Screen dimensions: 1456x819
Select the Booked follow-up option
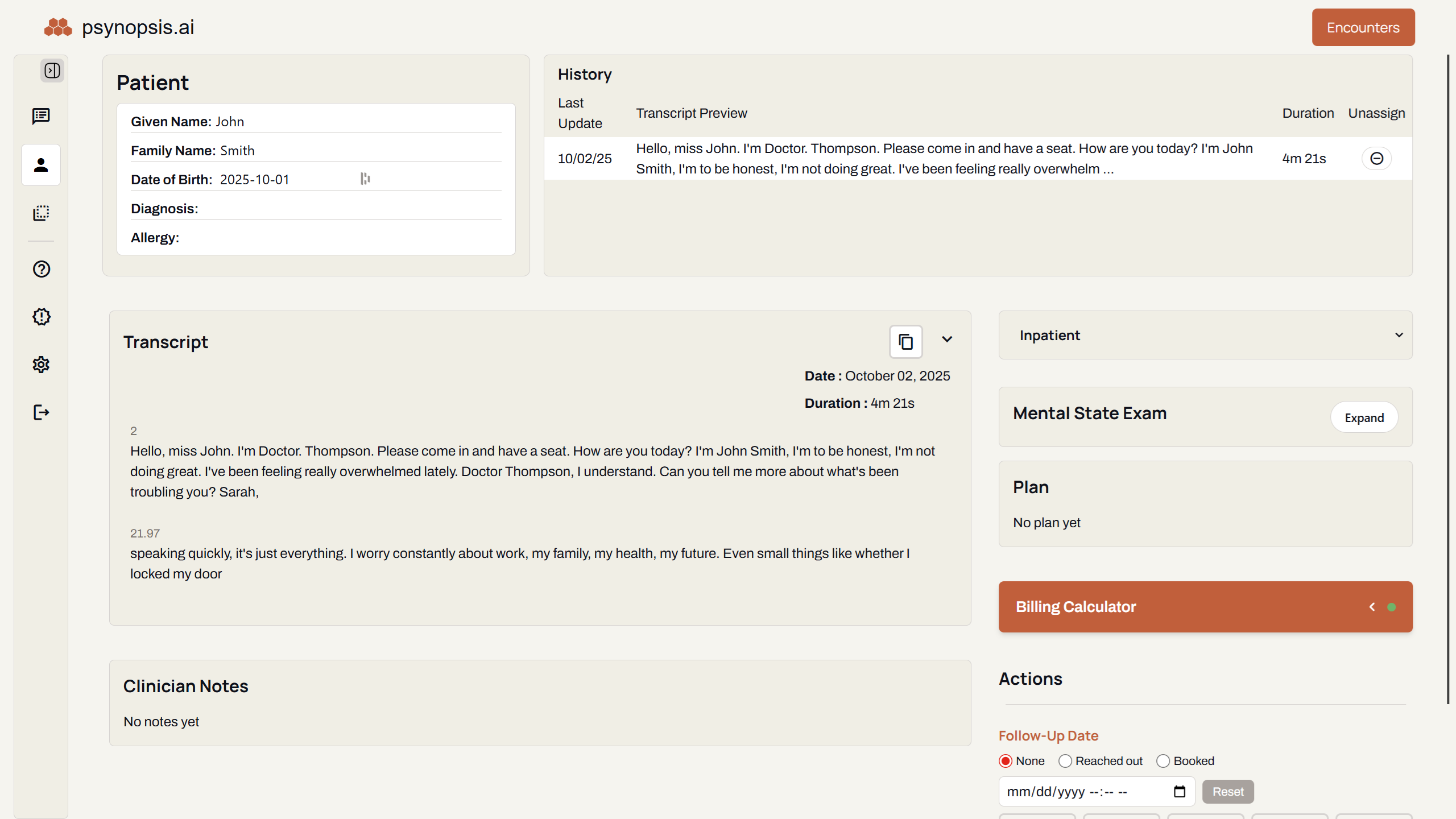click(1163, 760)
